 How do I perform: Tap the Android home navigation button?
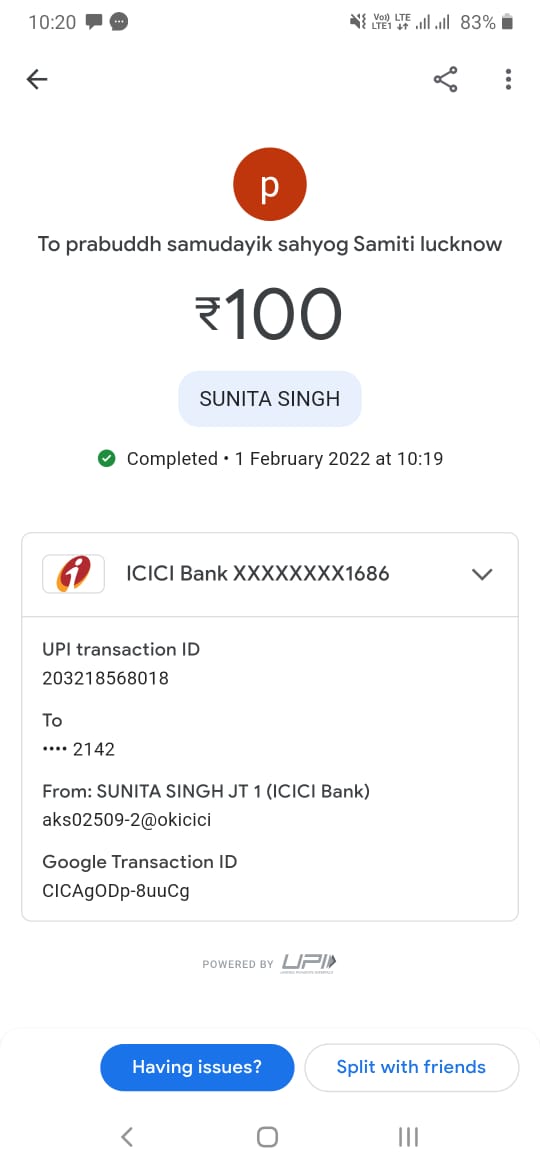tap(267, 1136)
